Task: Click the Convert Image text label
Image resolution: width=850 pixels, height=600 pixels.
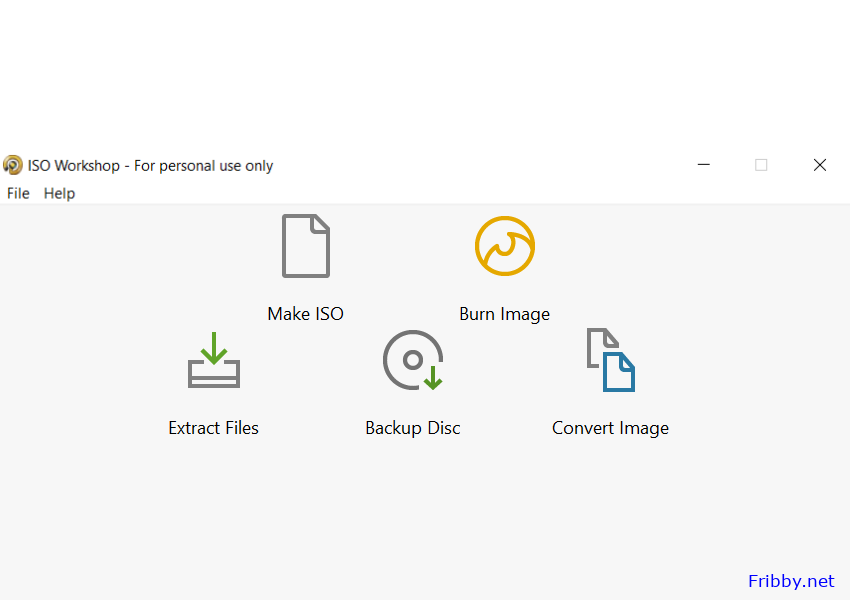Action: [x=610, y=428]
